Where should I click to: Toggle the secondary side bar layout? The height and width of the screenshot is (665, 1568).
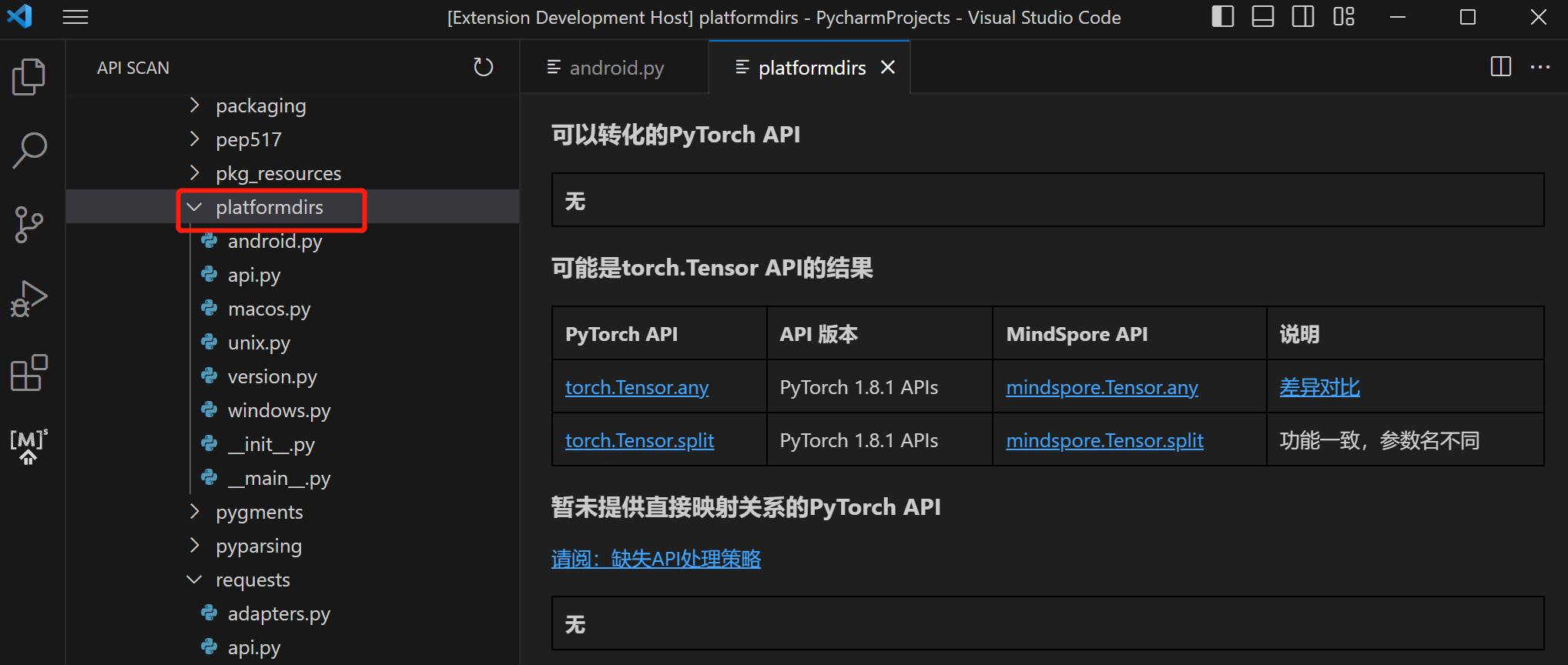[x=1302, y=17]
